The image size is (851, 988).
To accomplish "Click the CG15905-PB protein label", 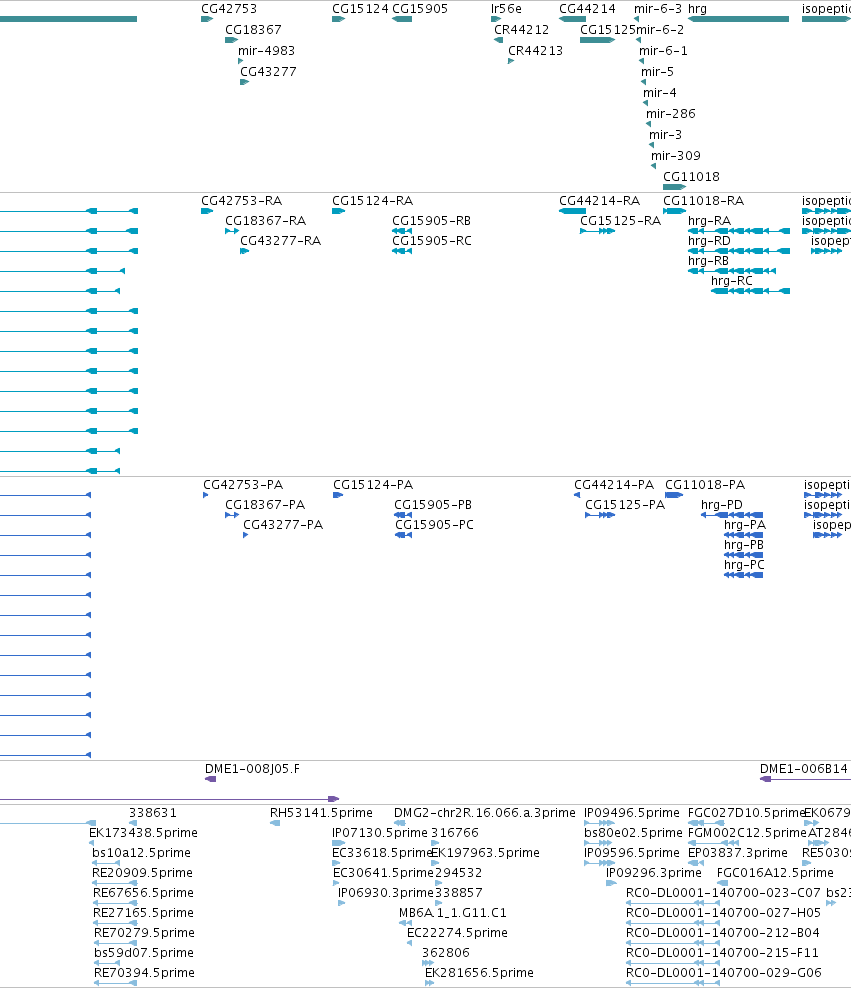I will [433, 505].
